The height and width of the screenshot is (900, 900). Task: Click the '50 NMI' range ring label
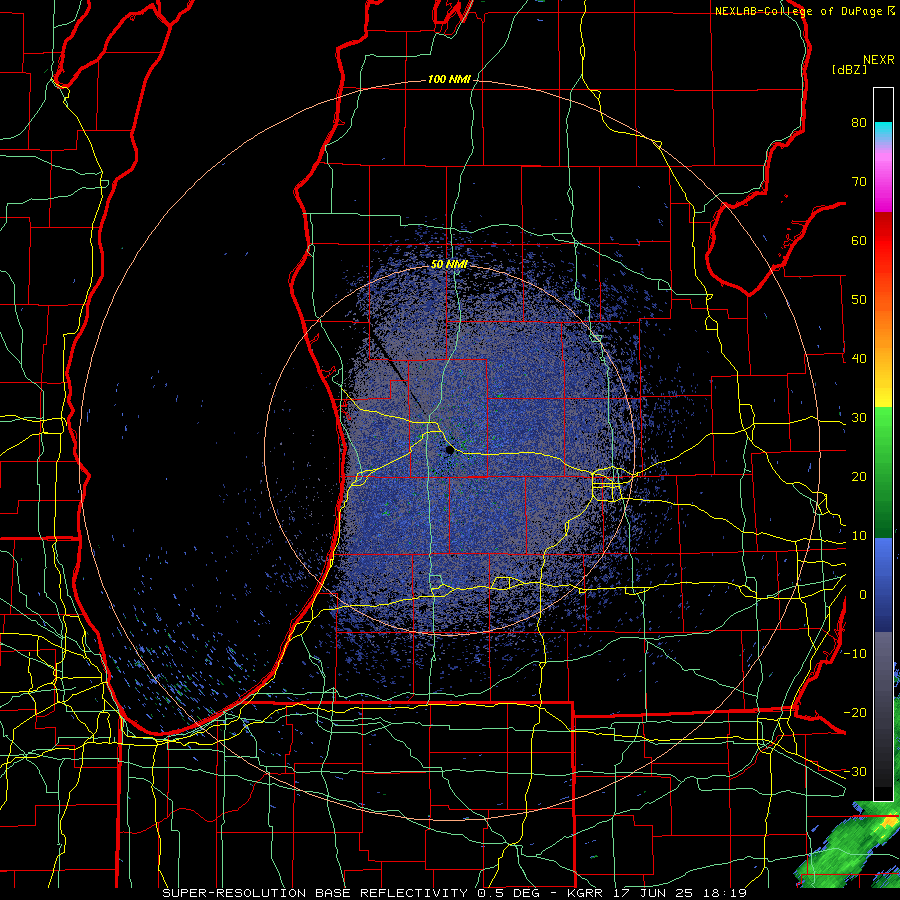pyautogui.click(x=449, y=265)
